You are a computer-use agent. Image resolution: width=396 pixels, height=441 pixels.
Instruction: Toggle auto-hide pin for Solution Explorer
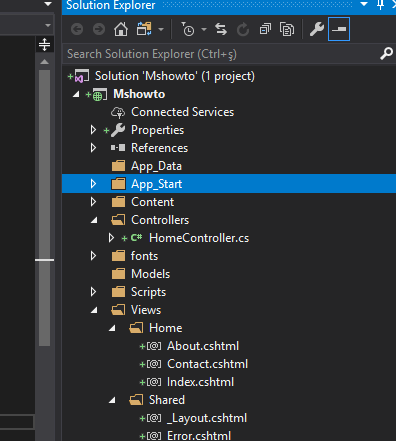tap(380, 5)
